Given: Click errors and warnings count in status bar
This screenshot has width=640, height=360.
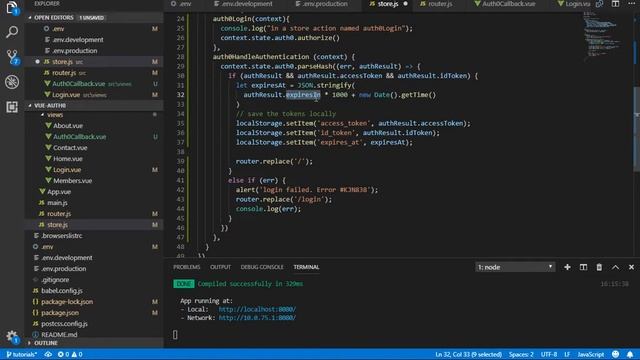Looking at the screenshot, I should 70,354.
